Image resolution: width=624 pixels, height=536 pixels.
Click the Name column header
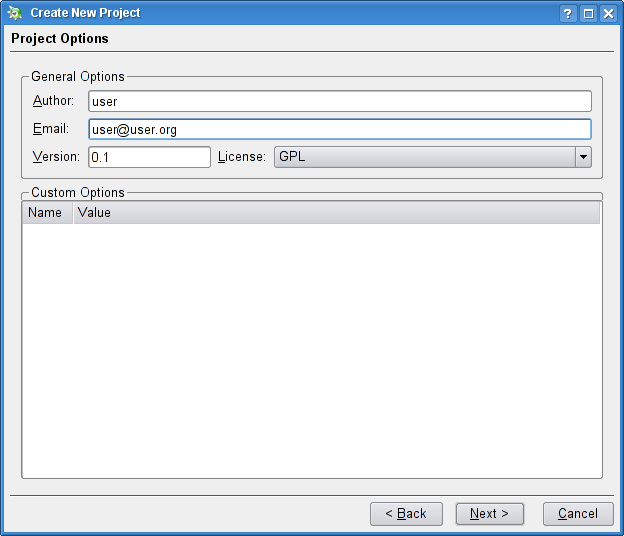45,213
